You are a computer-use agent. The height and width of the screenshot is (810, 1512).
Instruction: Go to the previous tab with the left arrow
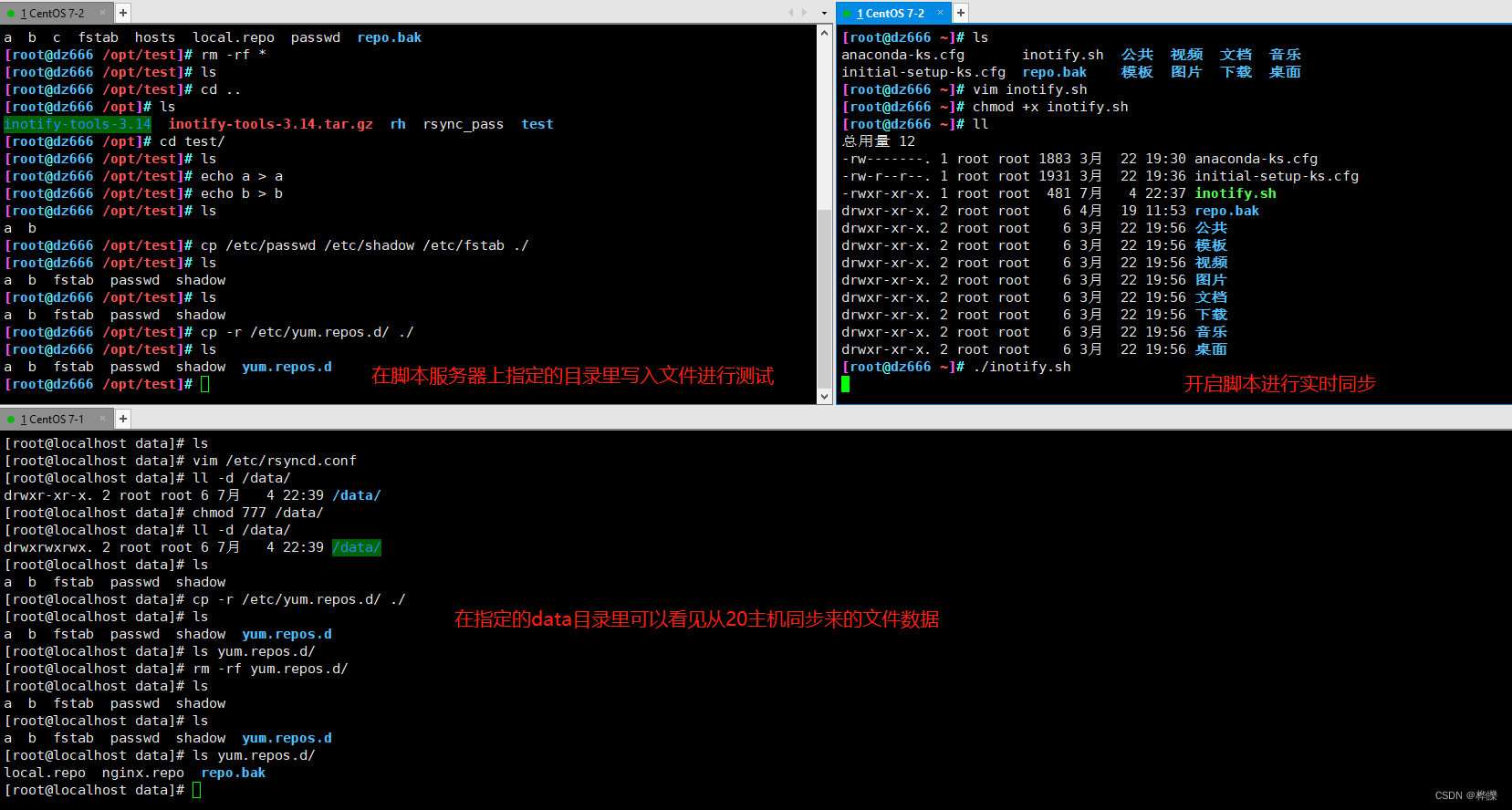click(x=791, y=13)
